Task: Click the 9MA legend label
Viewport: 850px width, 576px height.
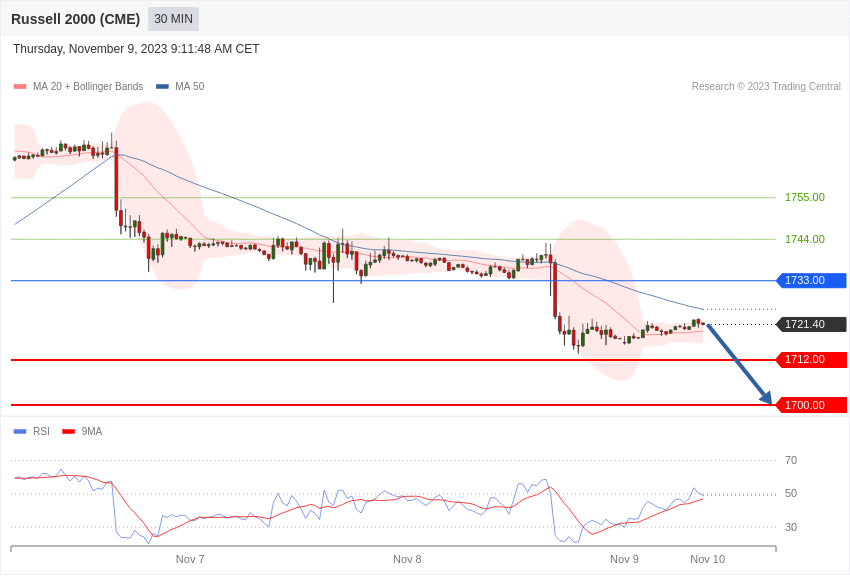Action: (x=92, y=431)
